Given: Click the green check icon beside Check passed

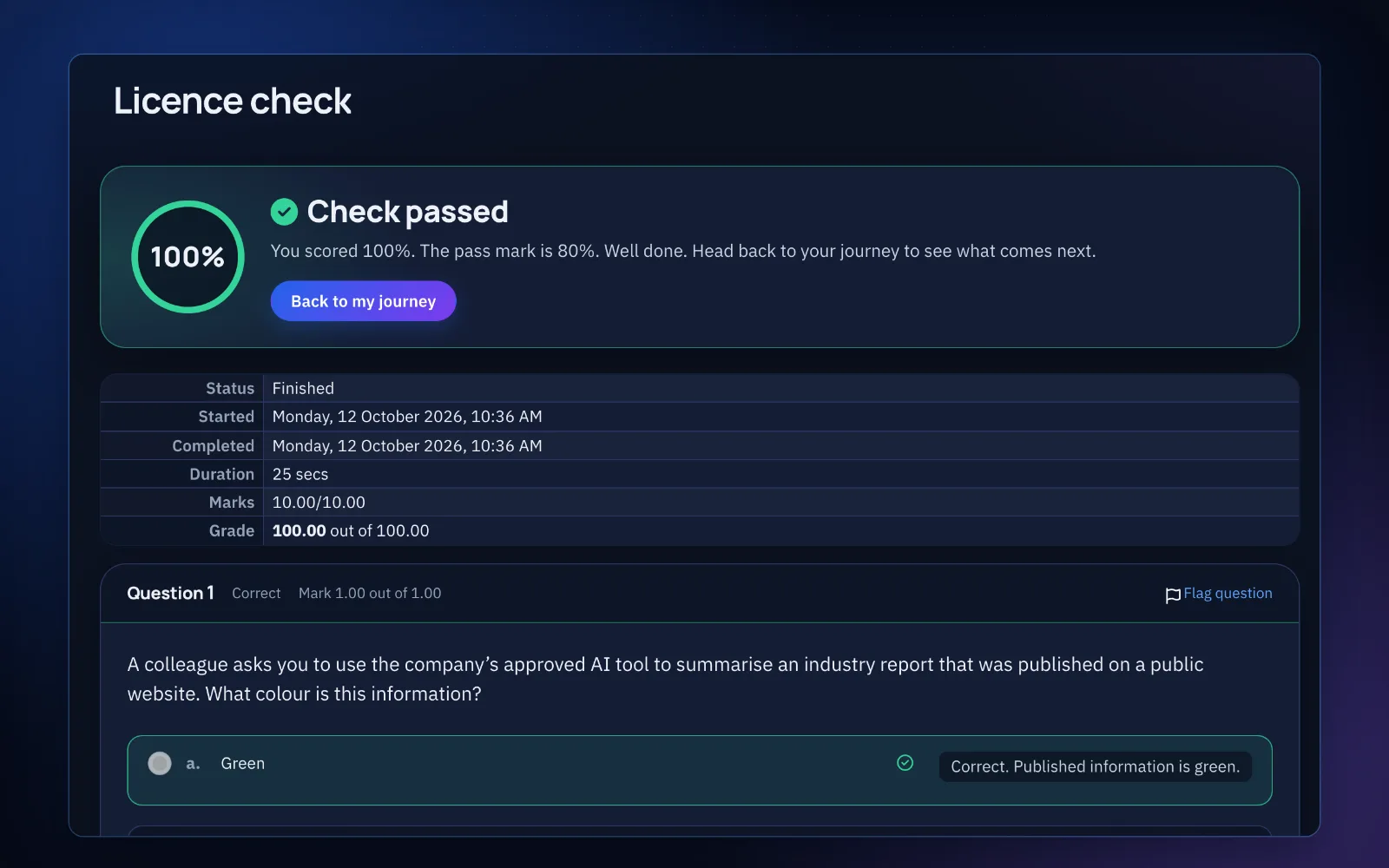Looking at the screenshot, I should point(284,212).
